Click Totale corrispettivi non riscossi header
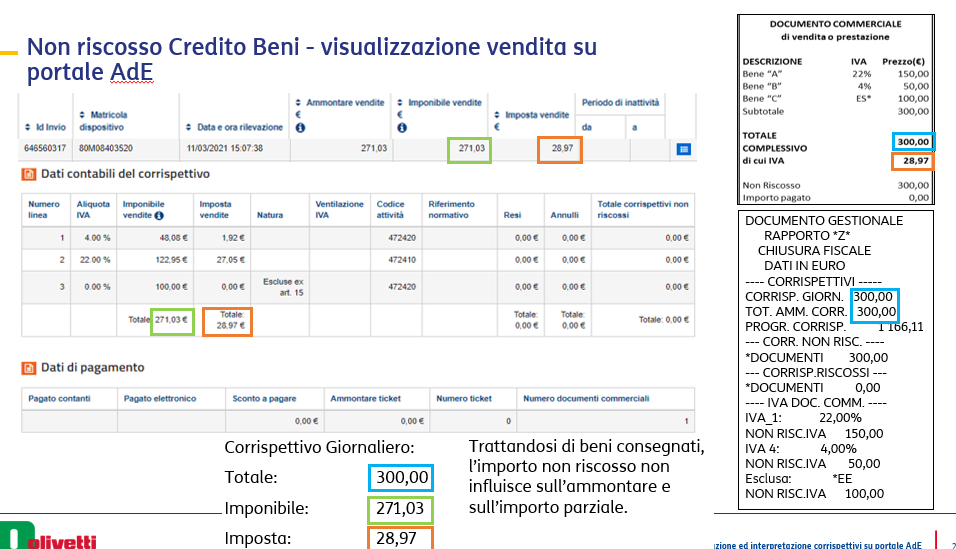The height and width of the screenshot is (549, 956). (x=642, y=209)
